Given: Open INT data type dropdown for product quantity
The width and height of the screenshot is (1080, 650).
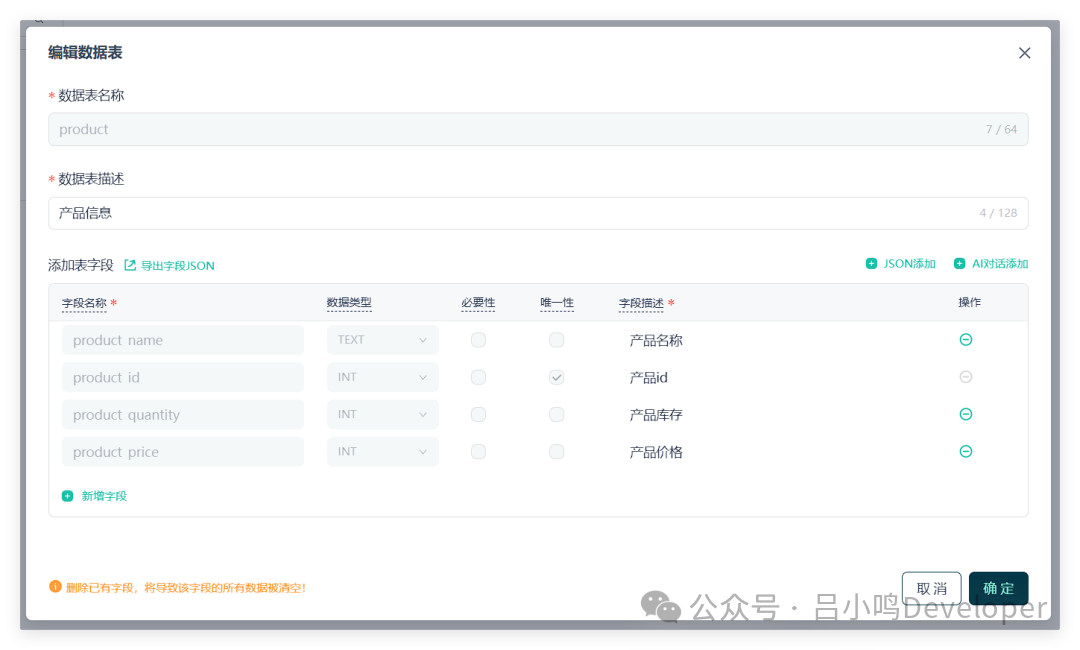Looking at the screenshot, I should click(383, 414).
